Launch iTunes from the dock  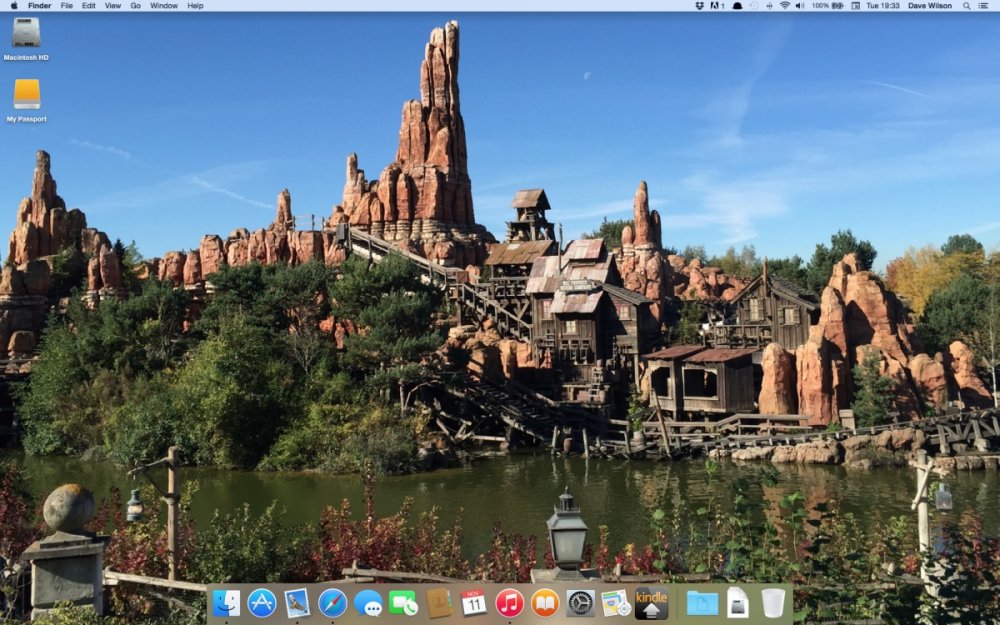click(x=510, y=603)
